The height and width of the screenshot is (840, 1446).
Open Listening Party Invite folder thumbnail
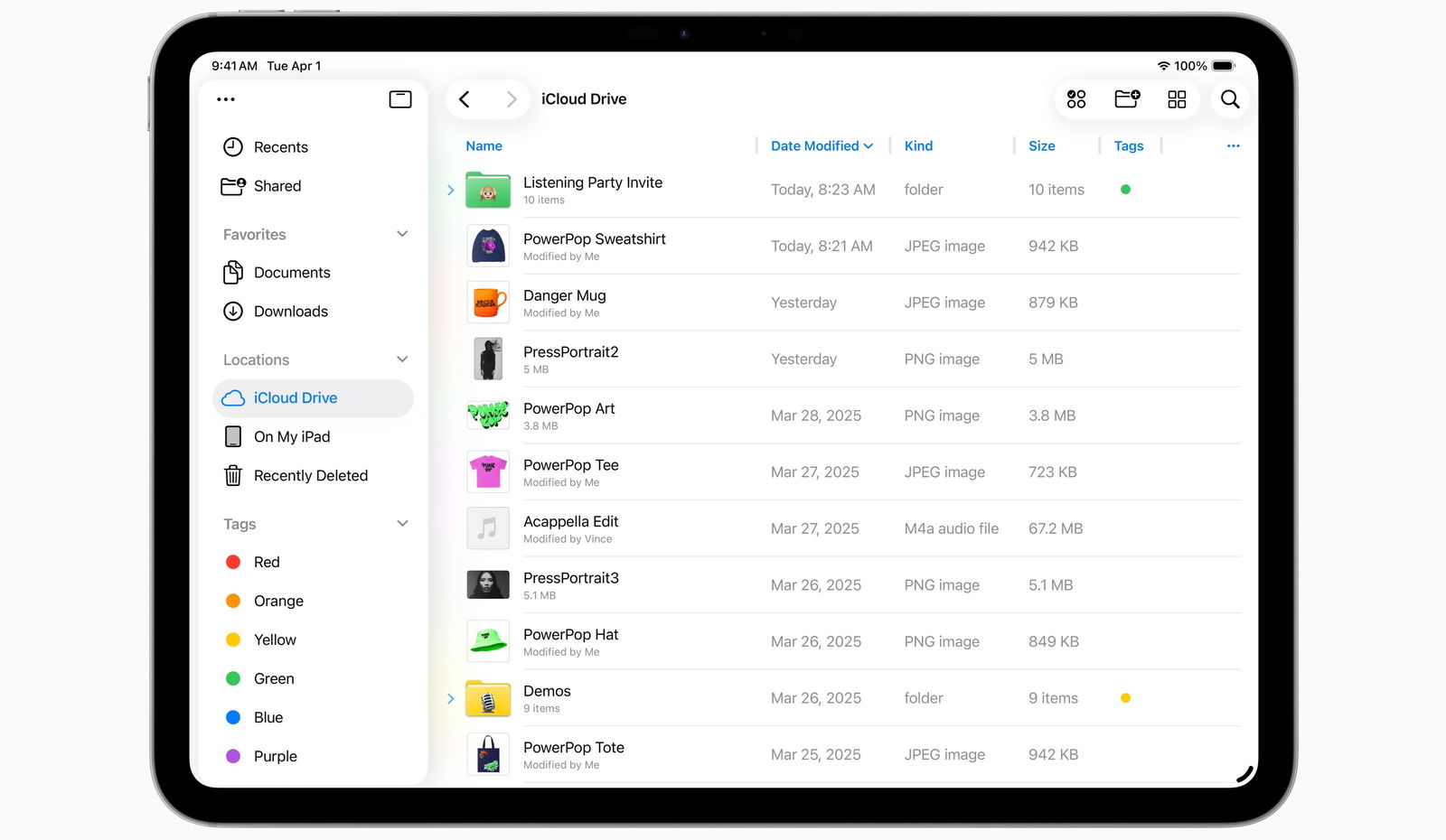pyautogui.click(x=488, y=190)
